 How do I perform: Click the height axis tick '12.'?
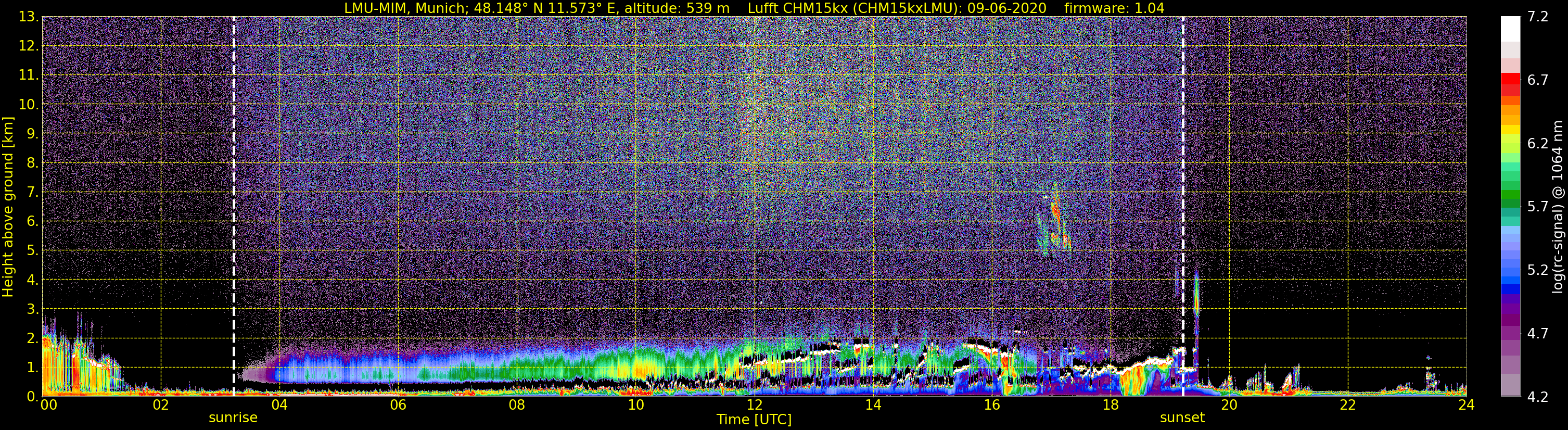[29, 46]
